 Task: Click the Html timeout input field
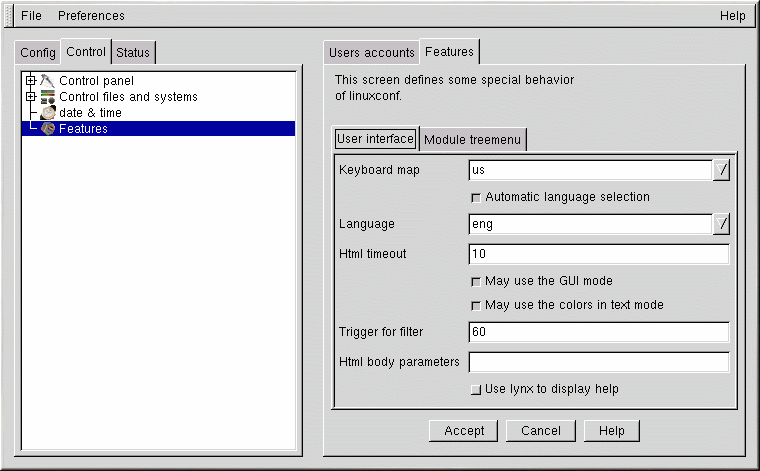point(598,254)
